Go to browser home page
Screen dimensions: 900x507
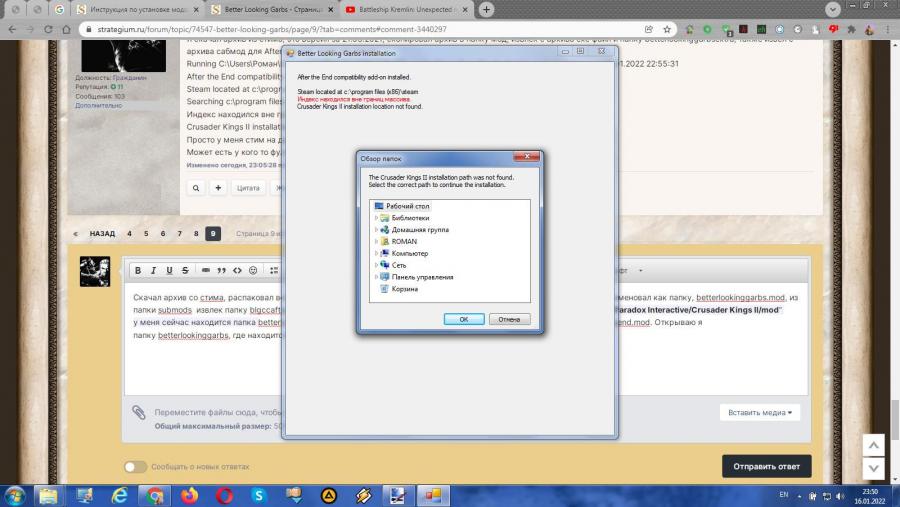pyautogui.click(x=67, y=29)
